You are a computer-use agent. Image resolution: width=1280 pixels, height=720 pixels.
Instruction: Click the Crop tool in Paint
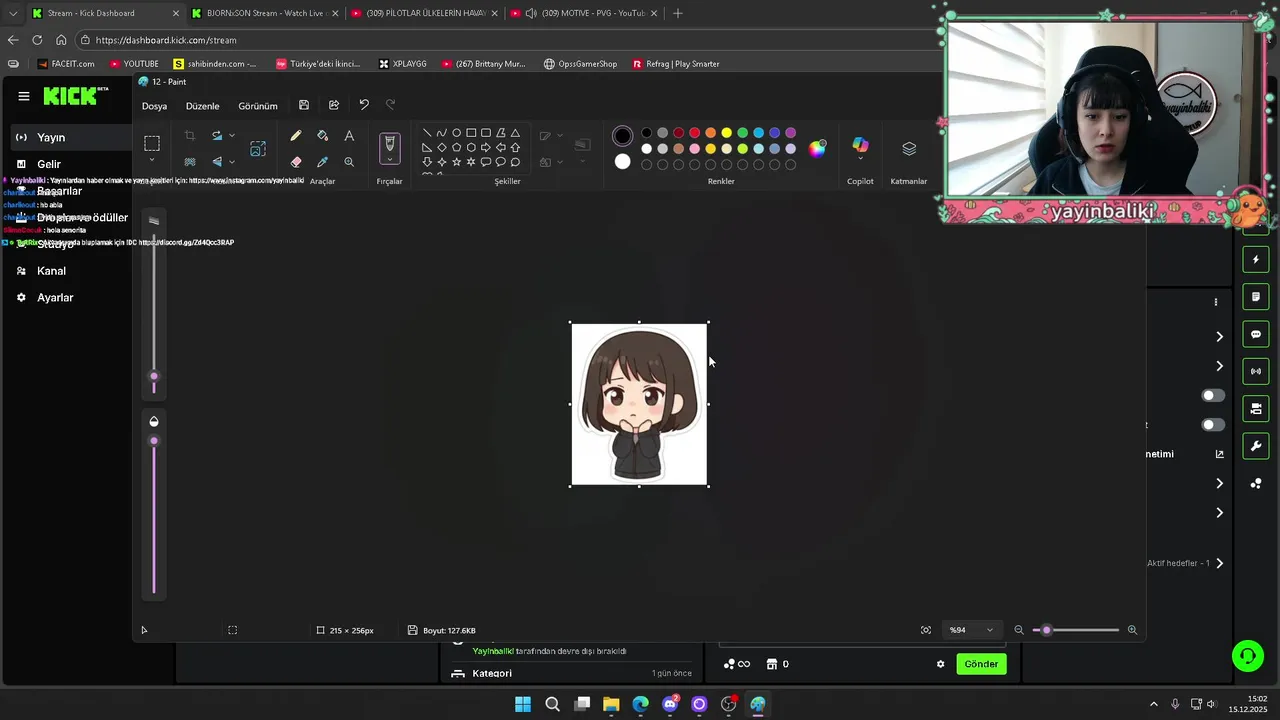coord(189,136)
